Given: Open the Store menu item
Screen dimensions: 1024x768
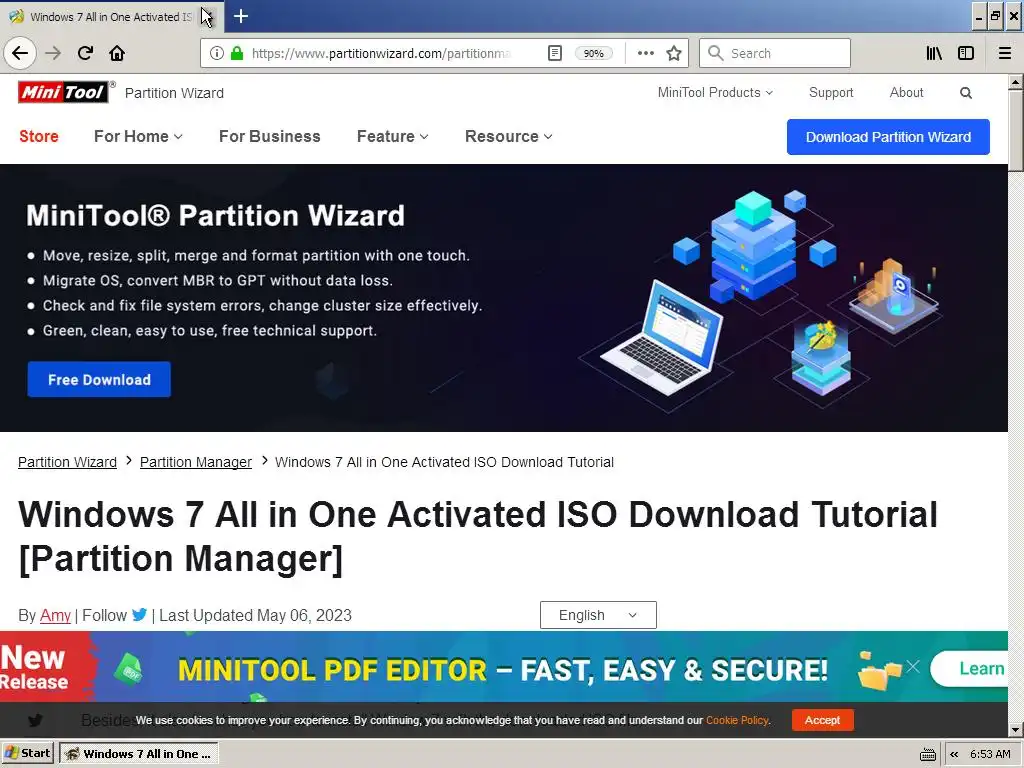Looking at the screenshot, I should click(x=39, y=136).
